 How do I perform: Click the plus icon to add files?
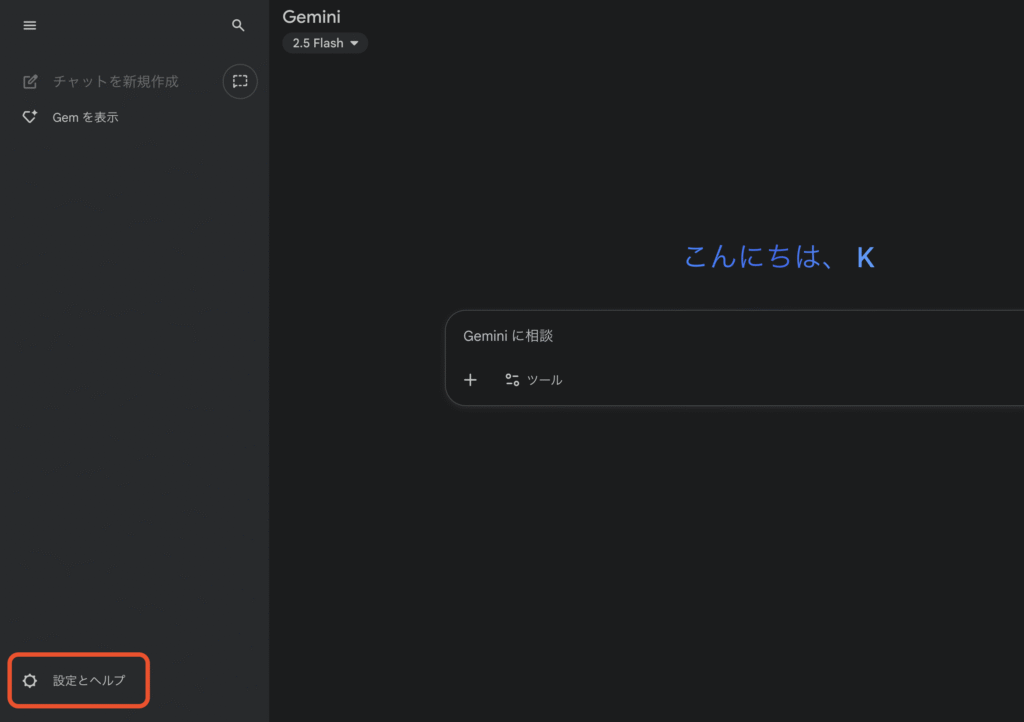pos(470,380)
